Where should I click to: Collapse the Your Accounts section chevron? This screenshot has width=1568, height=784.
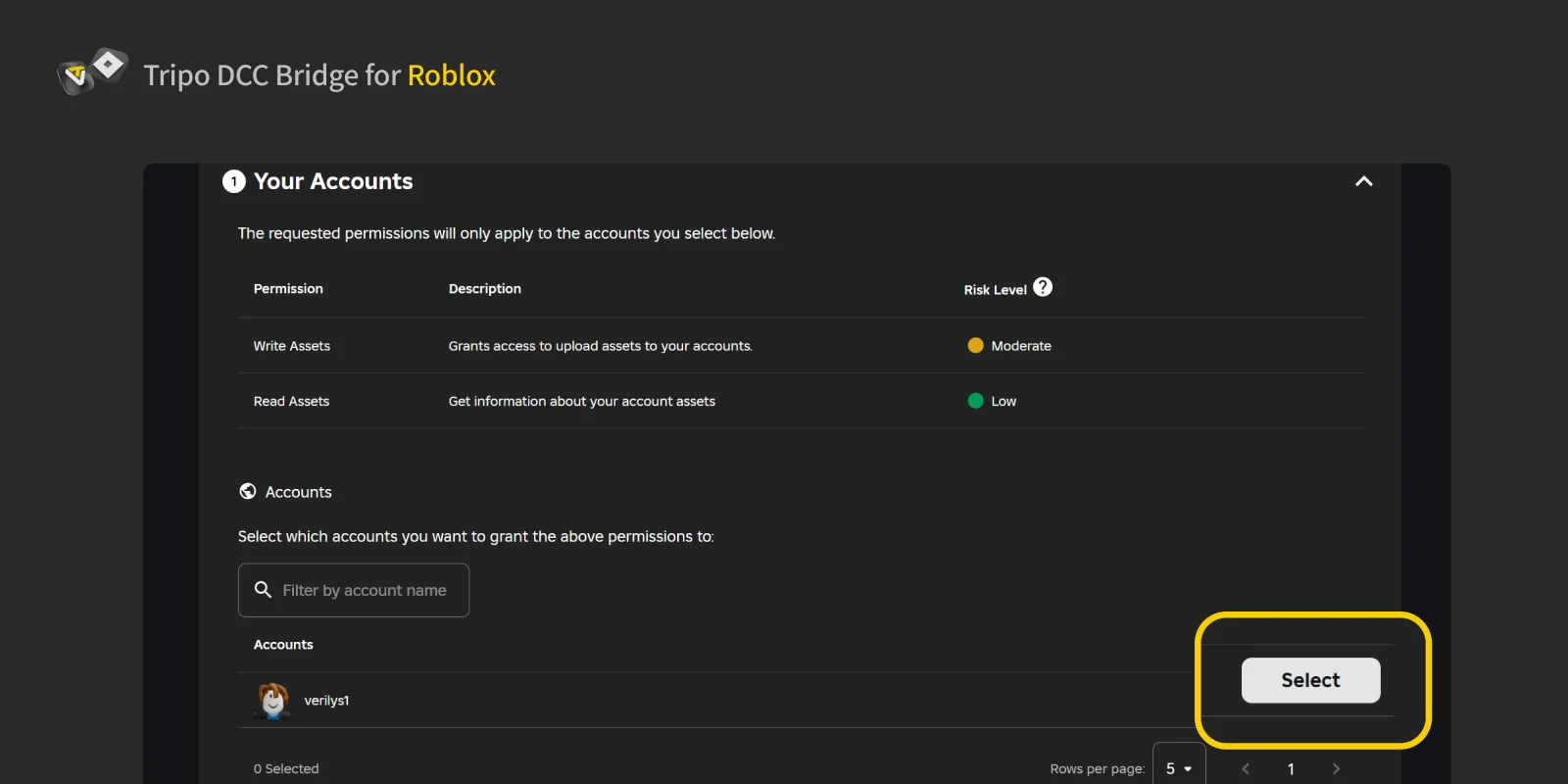(x=1363, y=181)
